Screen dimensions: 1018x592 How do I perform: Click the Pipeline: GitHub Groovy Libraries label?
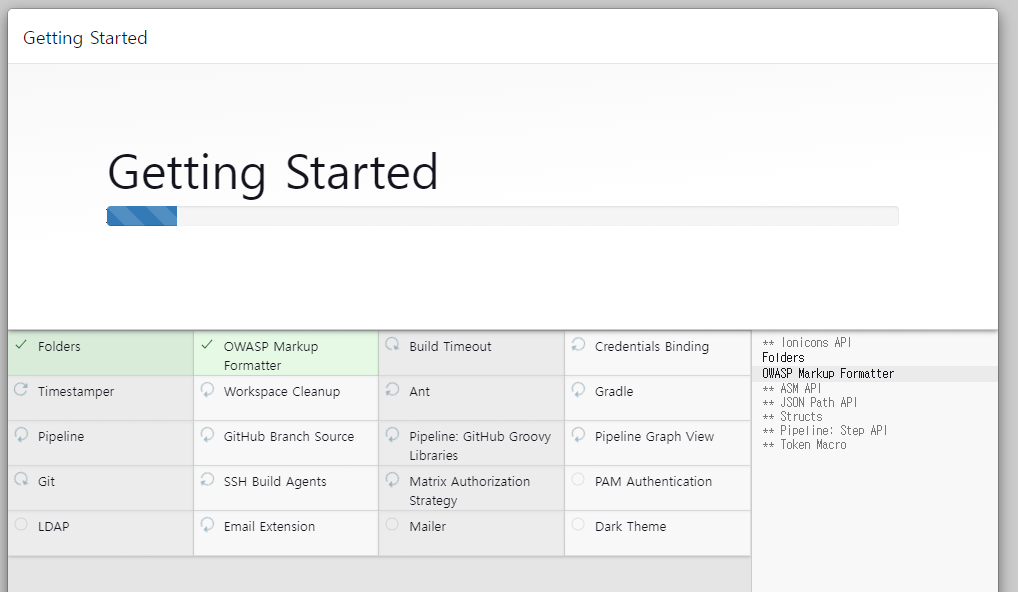tap(480, 445)
